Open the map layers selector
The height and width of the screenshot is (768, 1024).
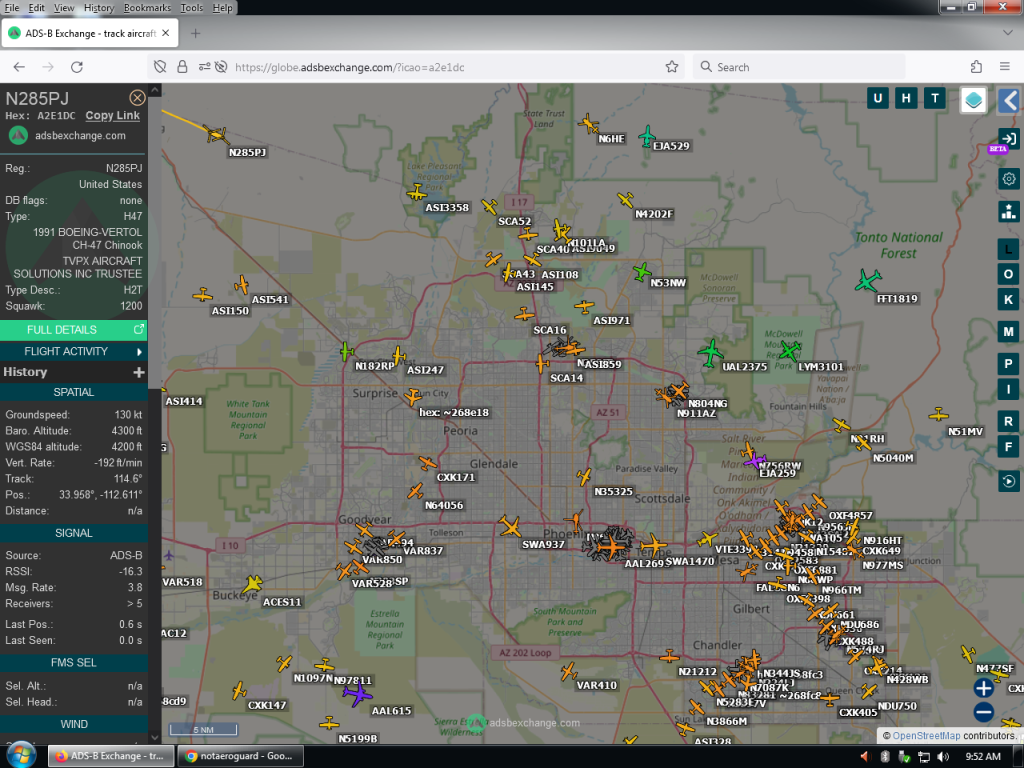[x=973, y=100]
